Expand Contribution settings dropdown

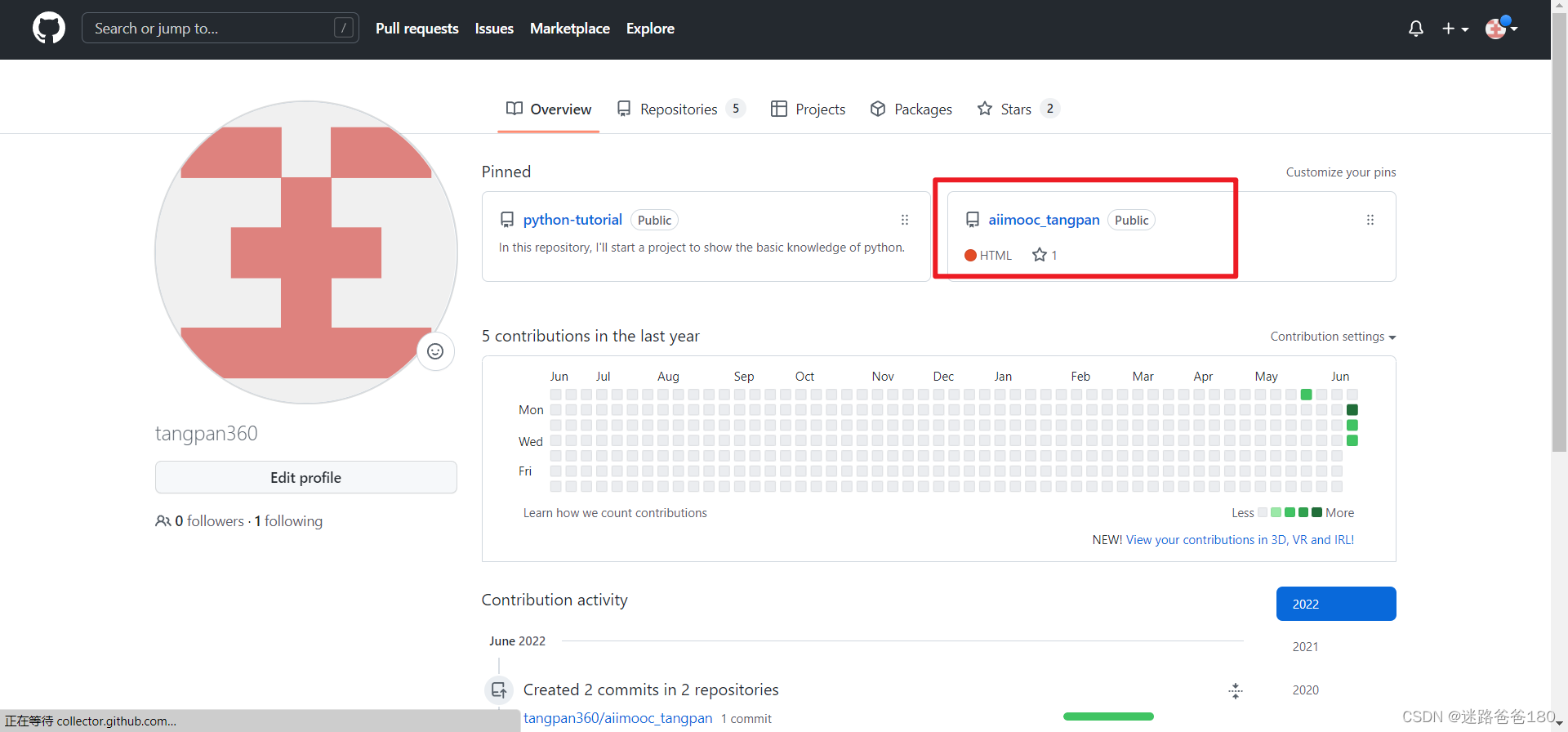(1333, 337)
